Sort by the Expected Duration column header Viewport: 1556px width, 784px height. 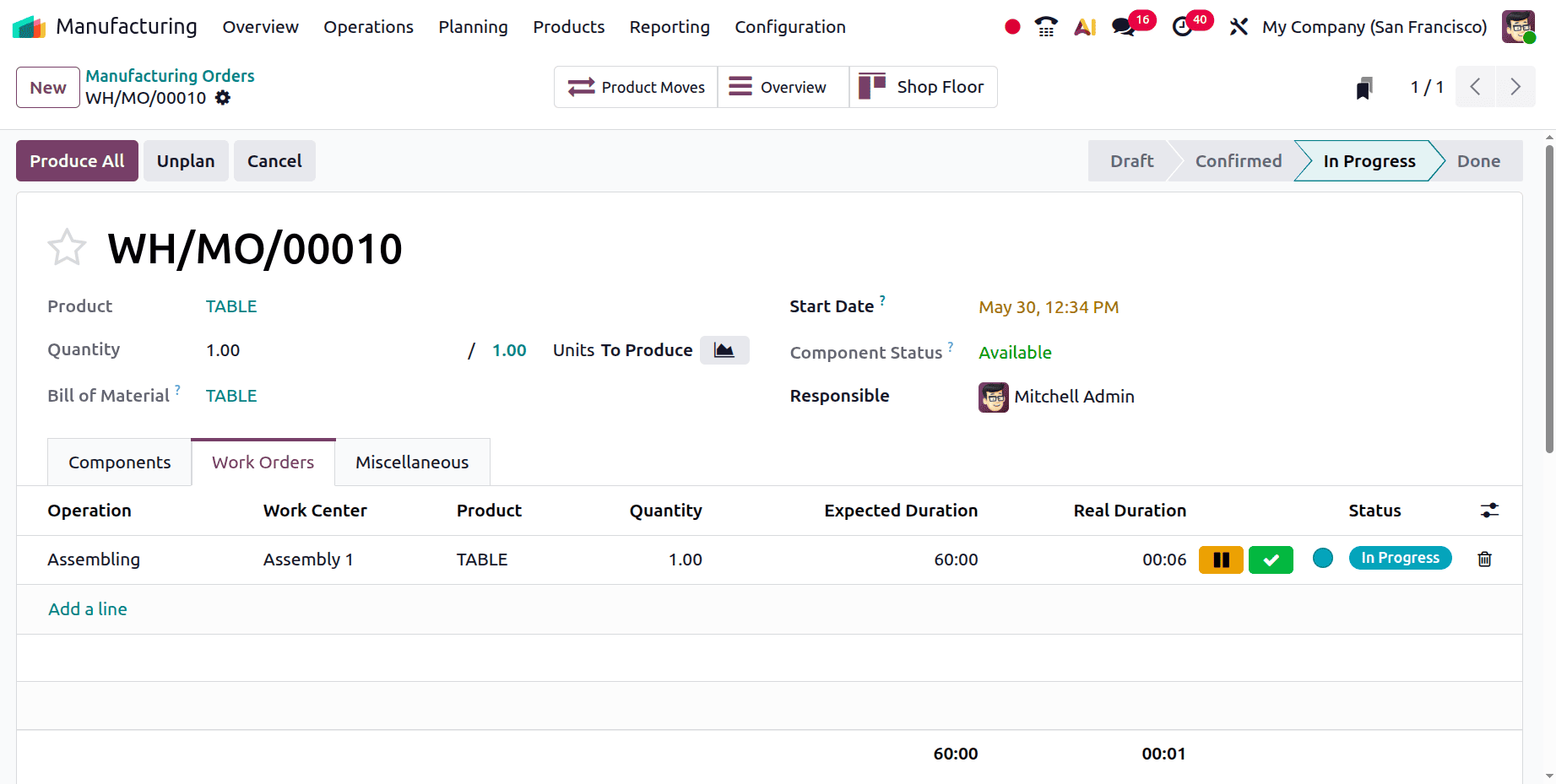coord(901,511)
